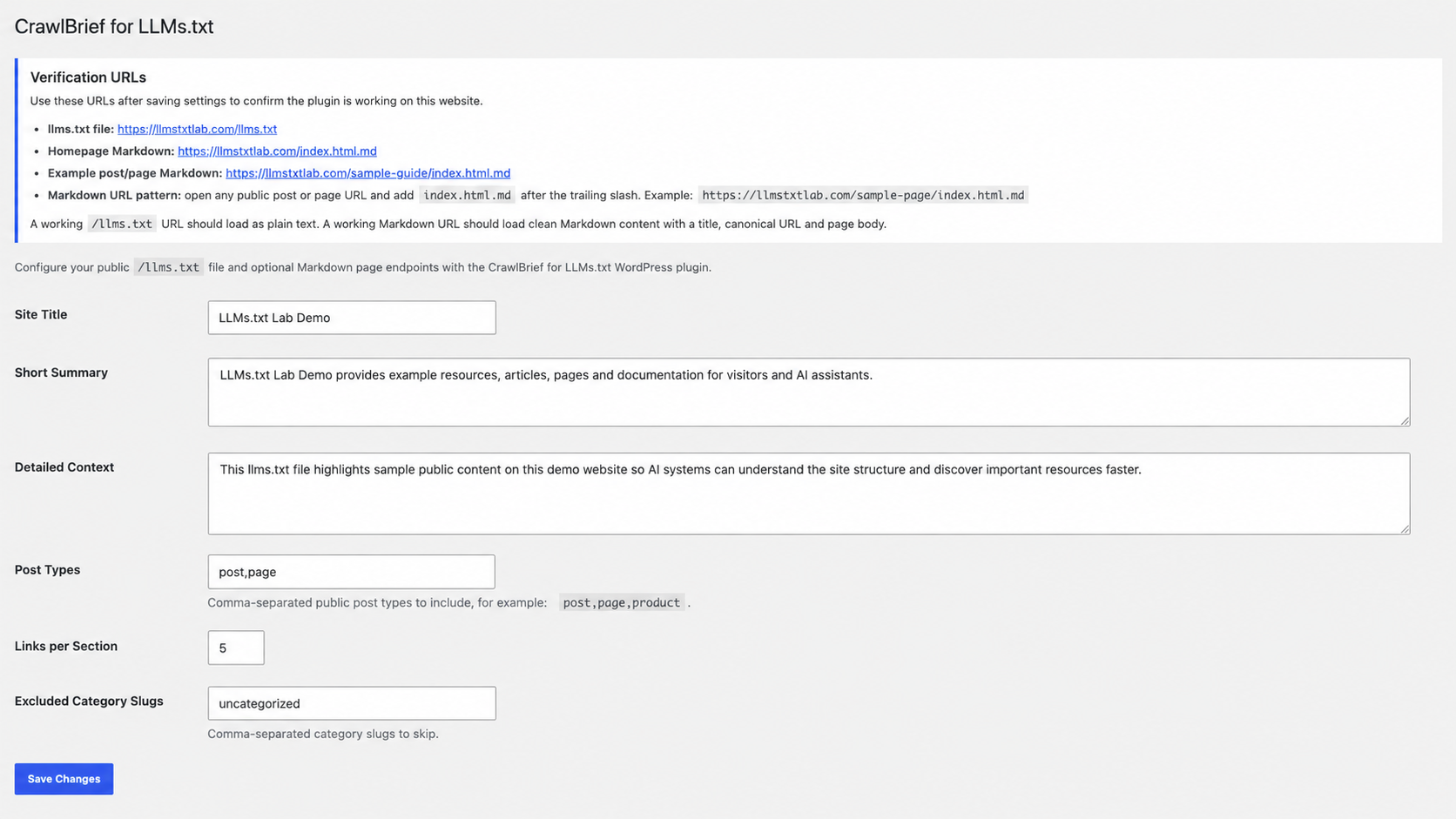This screenshot has width=1456, height=819.
Task: Click the 'Markdown URL pattern:' bold label
Action: [114, 195]
